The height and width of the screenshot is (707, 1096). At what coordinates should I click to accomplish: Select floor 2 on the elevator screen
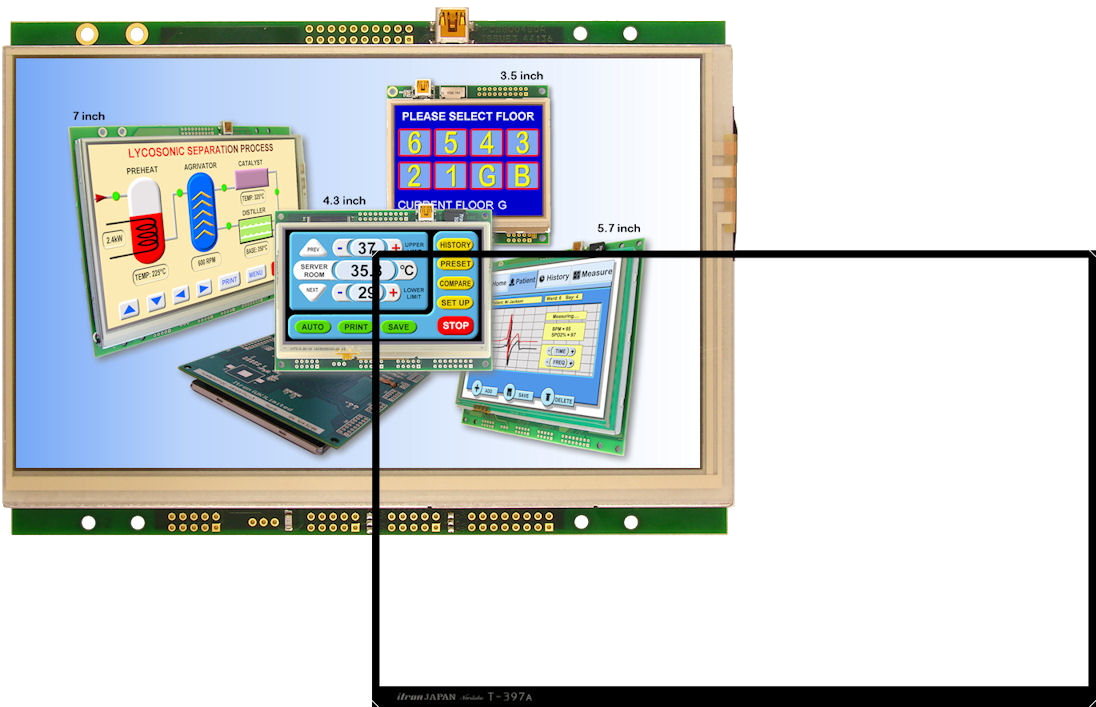[414, 176]
